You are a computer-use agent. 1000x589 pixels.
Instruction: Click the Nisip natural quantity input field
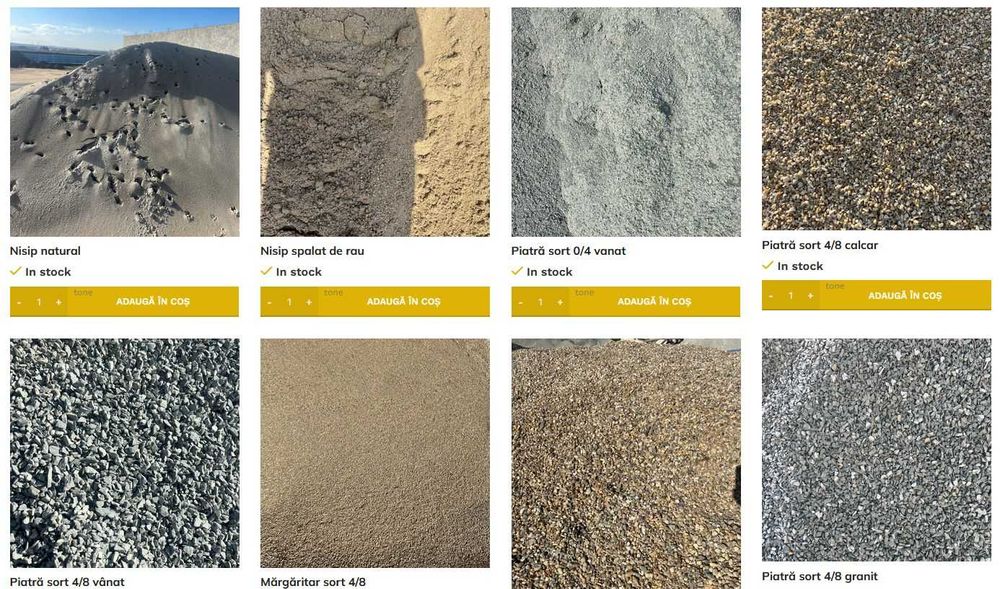point(39,302)
